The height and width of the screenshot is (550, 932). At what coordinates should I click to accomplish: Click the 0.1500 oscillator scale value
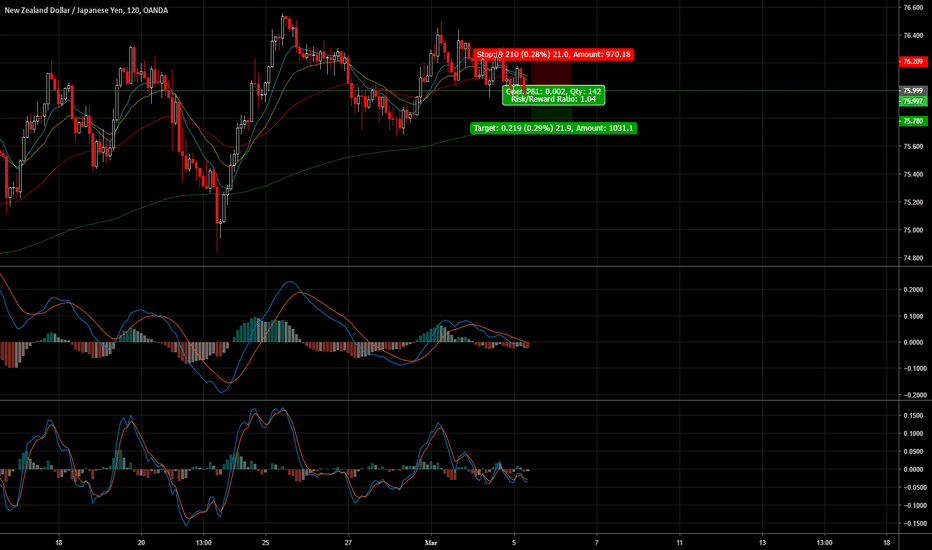click(913, 416)
